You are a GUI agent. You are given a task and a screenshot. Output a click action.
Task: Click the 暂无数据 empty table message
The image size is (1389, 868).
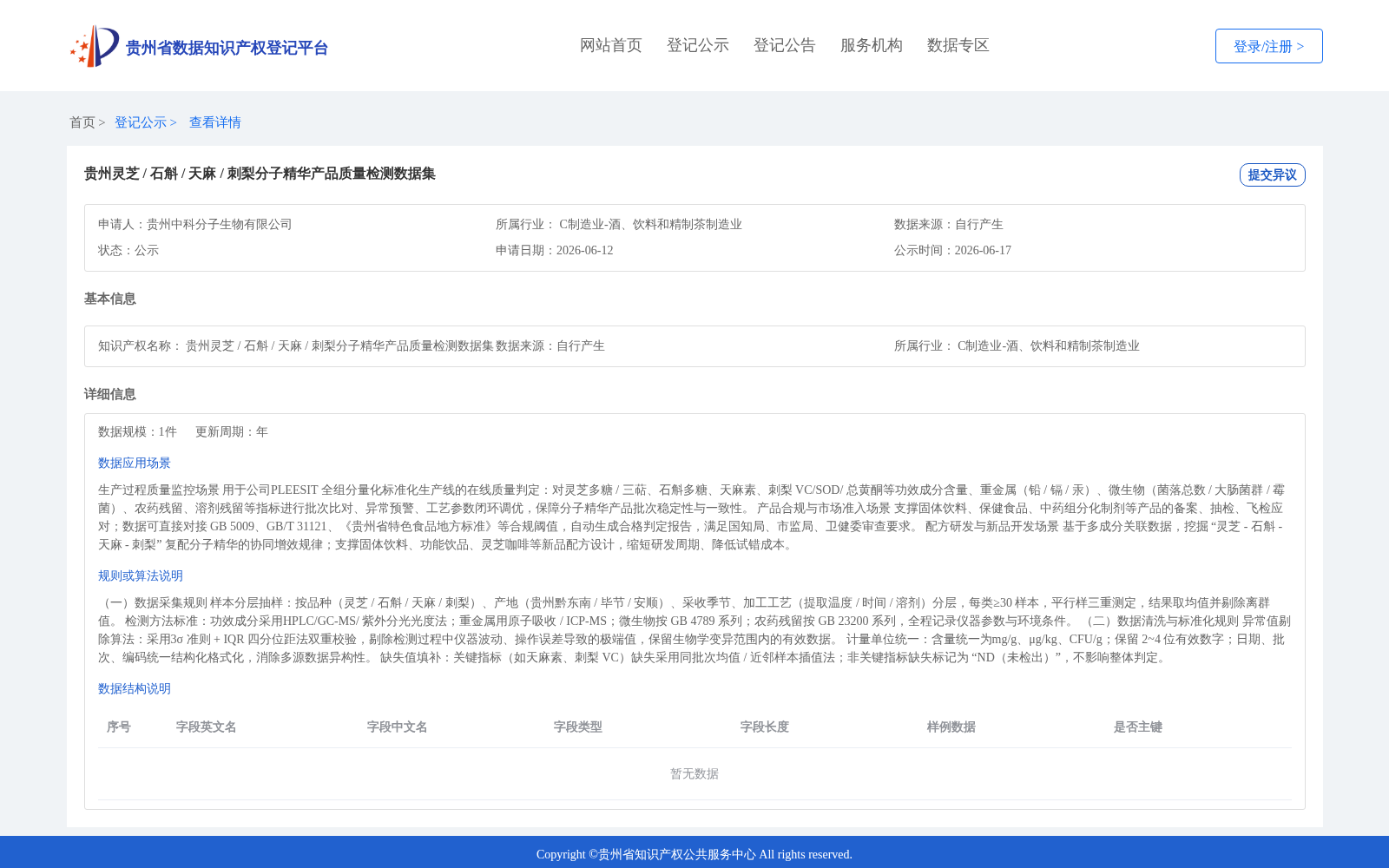click(694, 774)
